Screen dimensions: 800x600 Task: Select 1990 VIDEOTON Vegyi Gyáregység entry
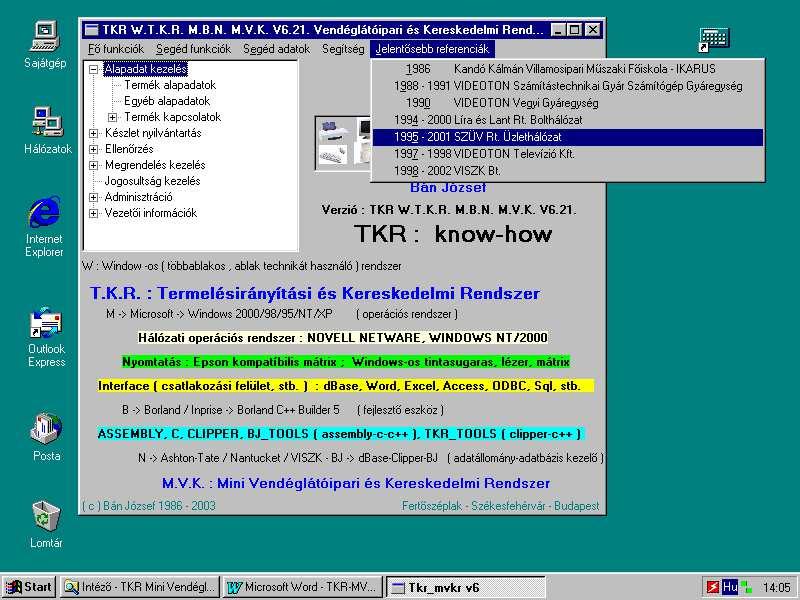click(568, 103)
